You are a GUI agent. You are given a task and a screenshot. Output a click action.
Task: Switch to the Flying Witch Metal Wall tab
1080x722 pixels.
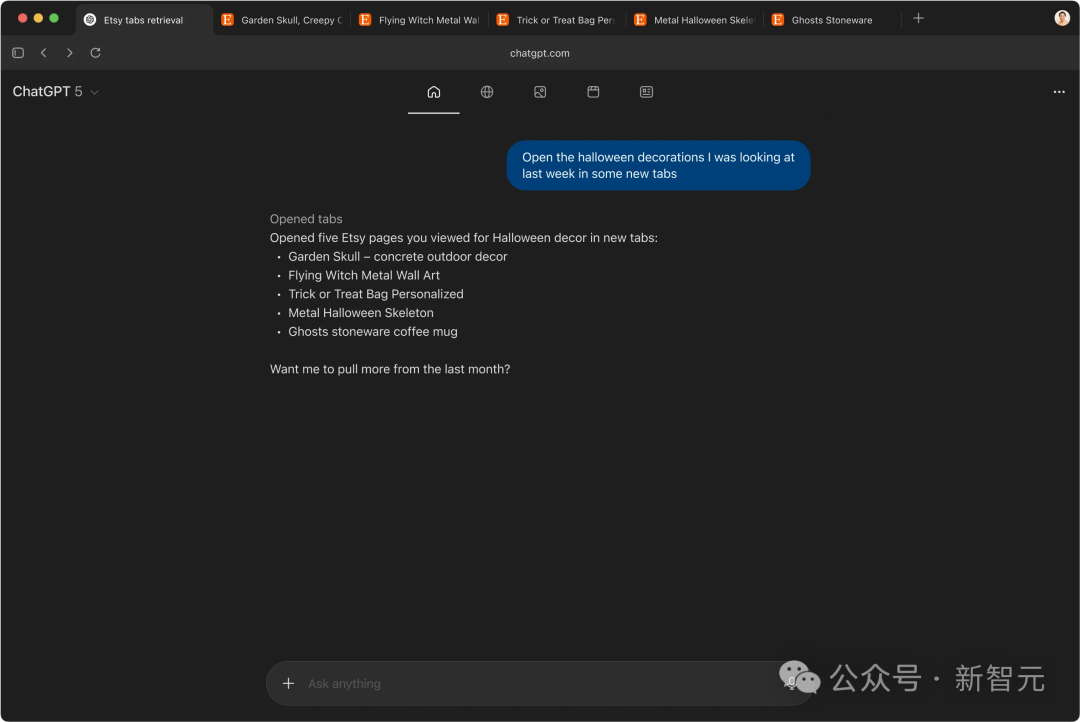coord(423,18)
